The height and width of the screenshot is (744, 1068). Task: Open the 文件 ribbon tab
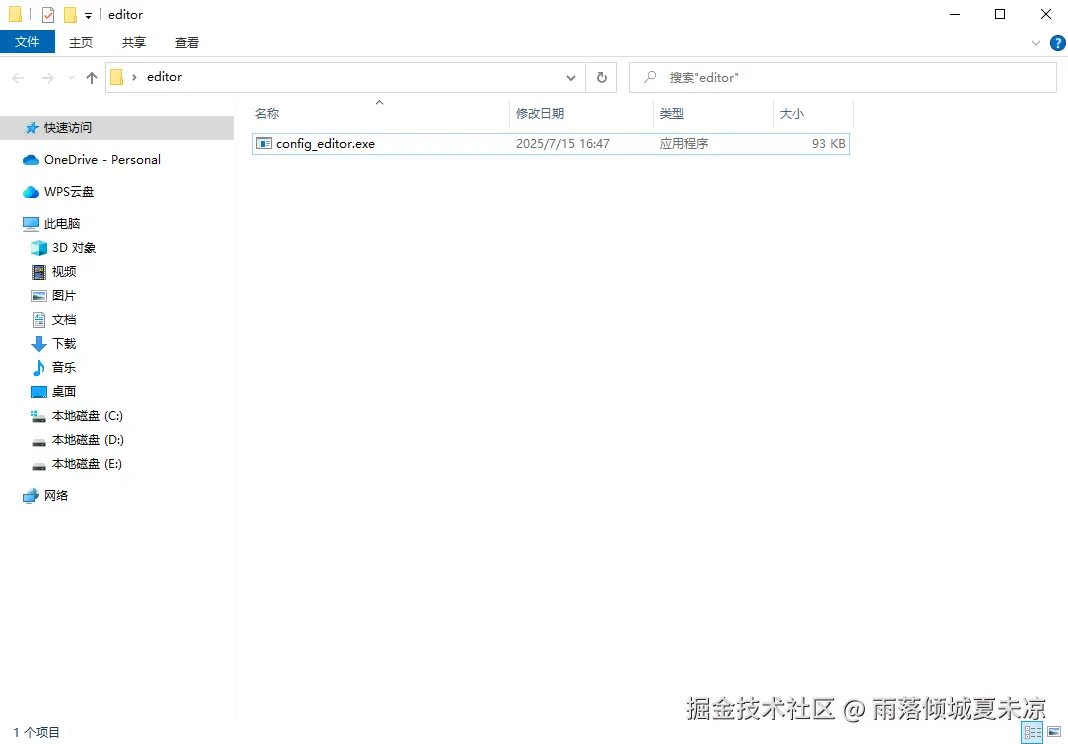point(27,42)
